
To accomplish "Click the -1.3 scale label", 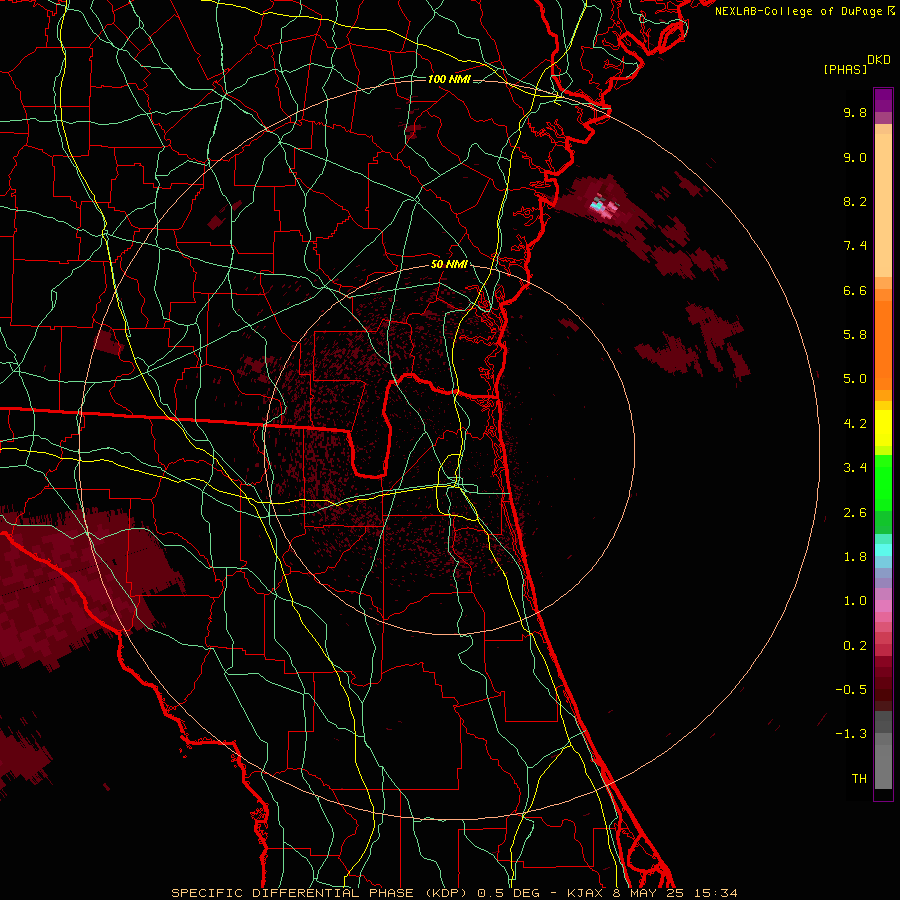I will pyautogui.click(x=851, y=734).
